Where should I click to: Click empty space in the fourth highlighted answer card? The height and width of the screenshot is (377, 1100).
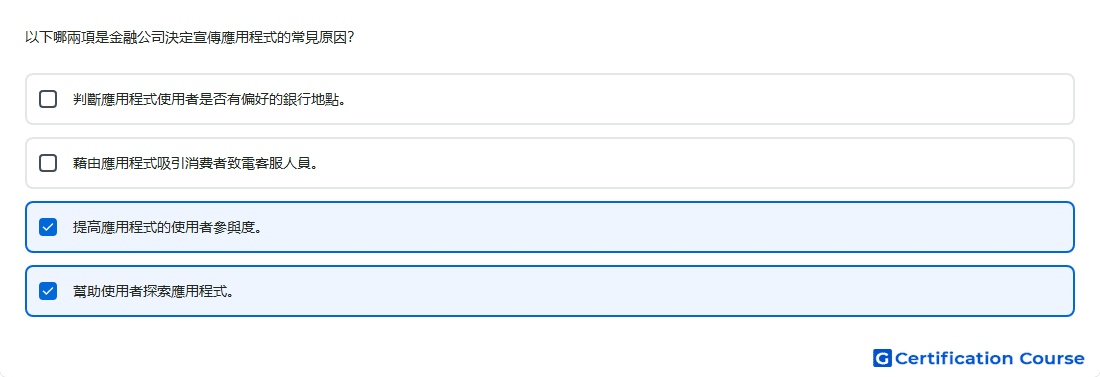[x=702, y=291]
